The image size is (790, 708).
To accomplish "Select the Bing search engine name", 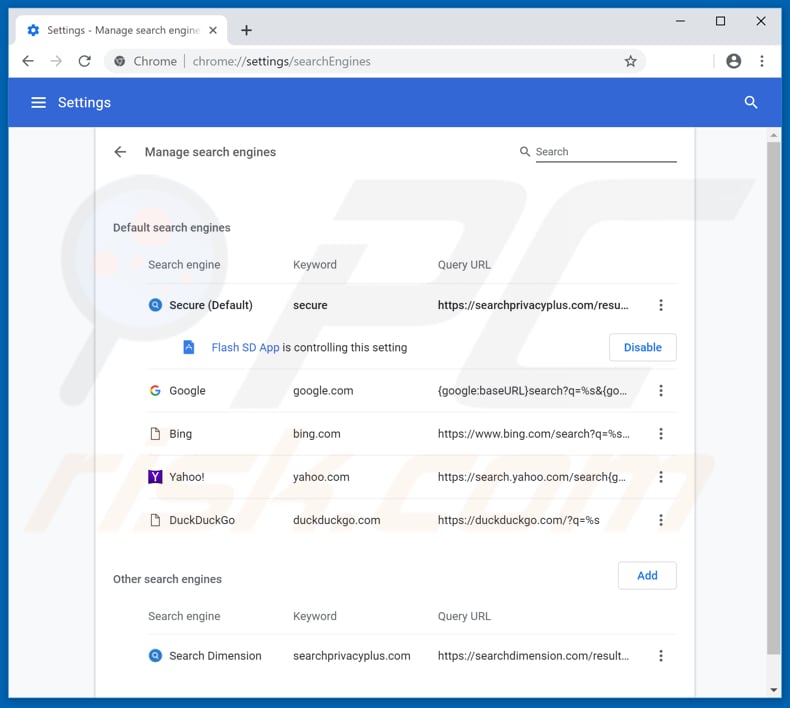I will 180,434.
